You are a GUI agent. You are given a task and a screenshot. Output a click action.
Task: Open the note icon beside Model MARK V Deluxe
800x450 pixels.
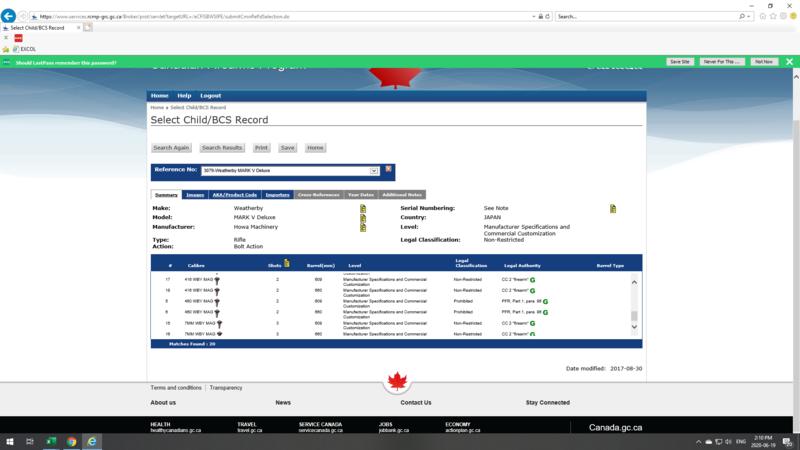363,218
